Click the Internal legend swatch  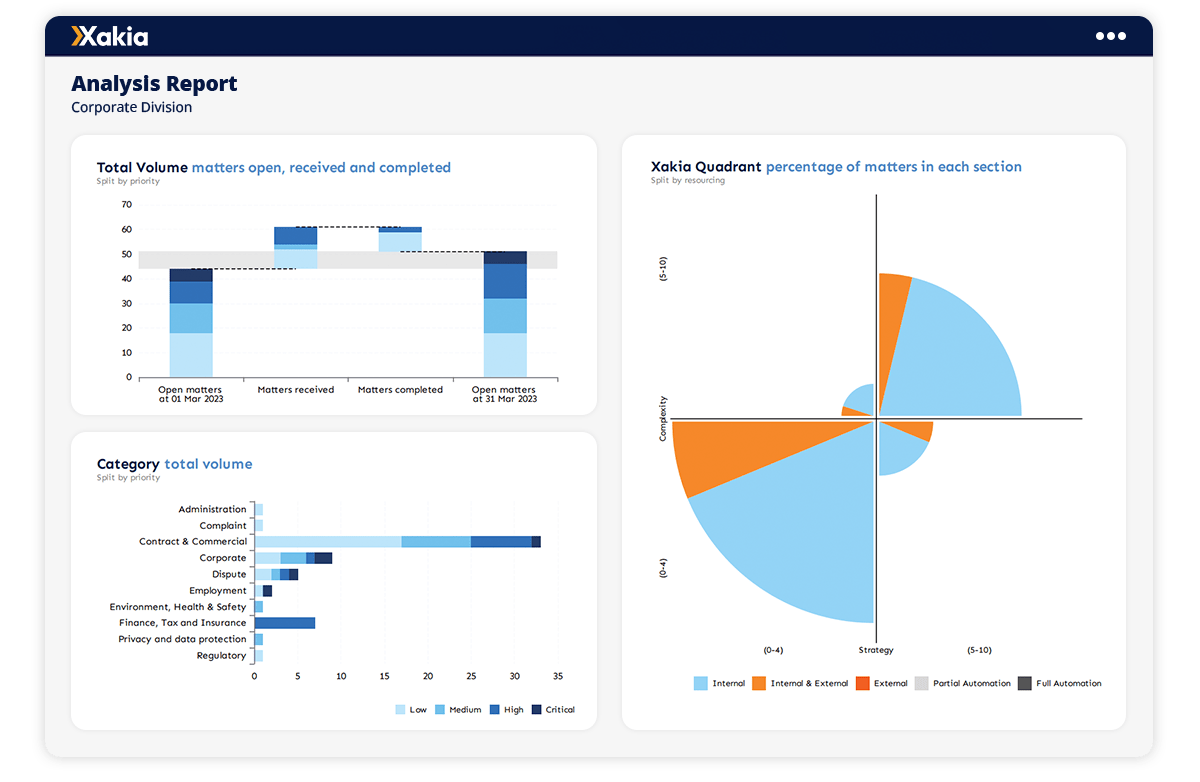[x=700, y=684]
